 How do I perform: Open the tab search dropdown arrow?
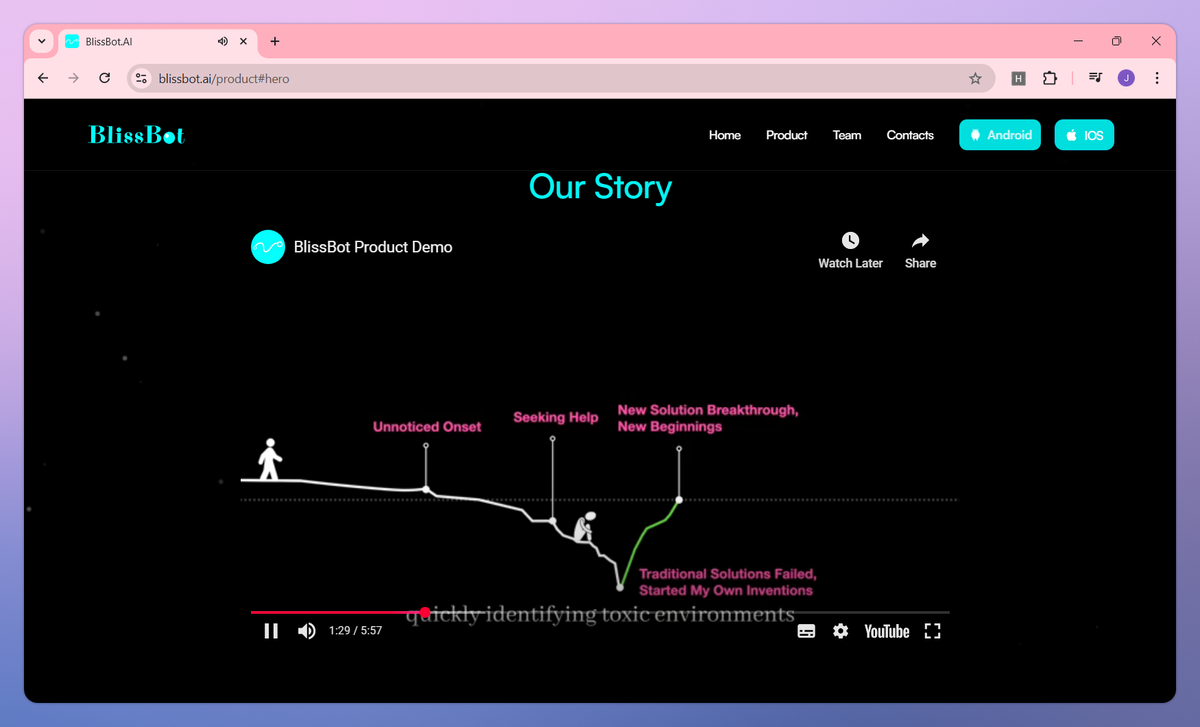(x=41, y=41)
